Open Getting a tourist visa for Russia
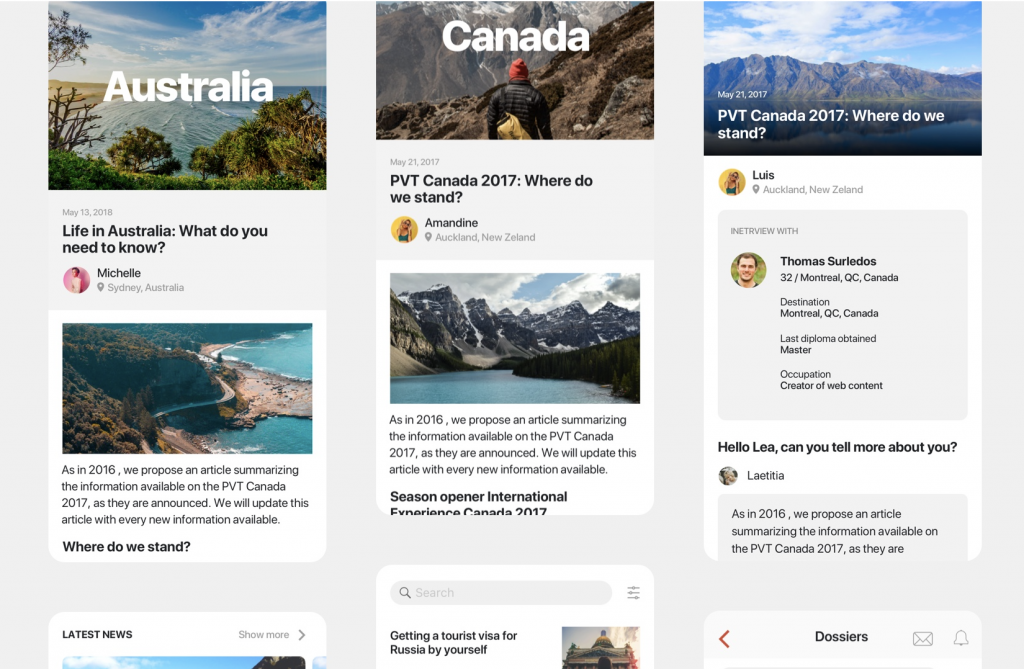 [x=453, y=642]
